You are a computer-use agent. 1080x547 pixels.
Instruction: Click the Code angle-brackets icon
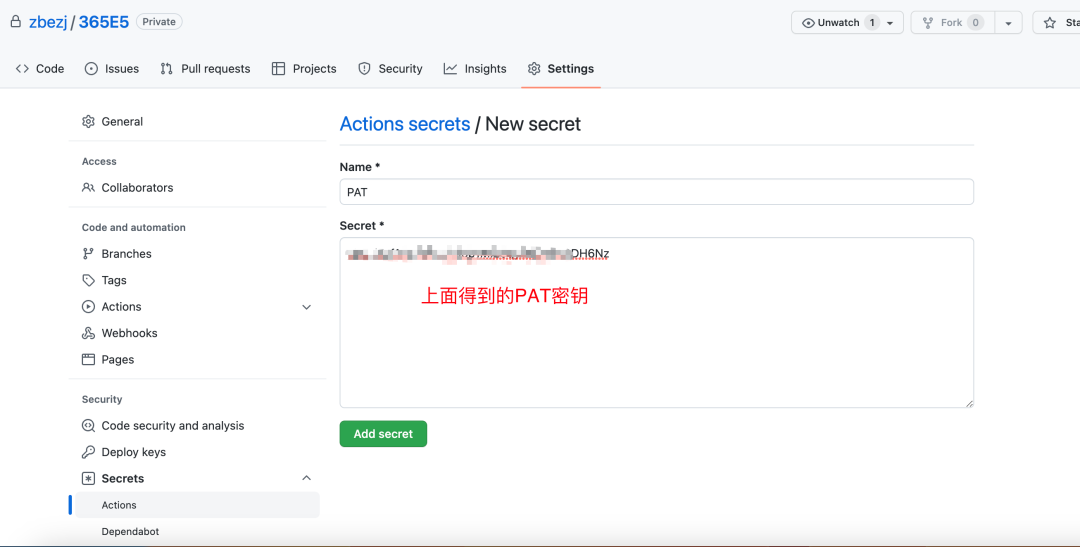coord(22,69)
